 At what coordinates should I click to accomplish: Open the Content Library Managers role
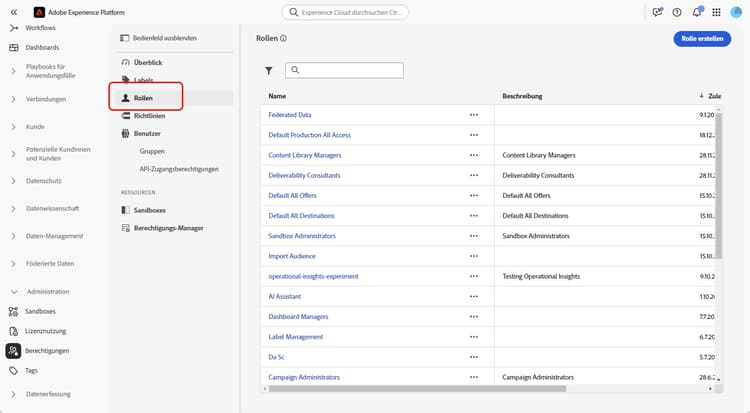click(305, 155)
